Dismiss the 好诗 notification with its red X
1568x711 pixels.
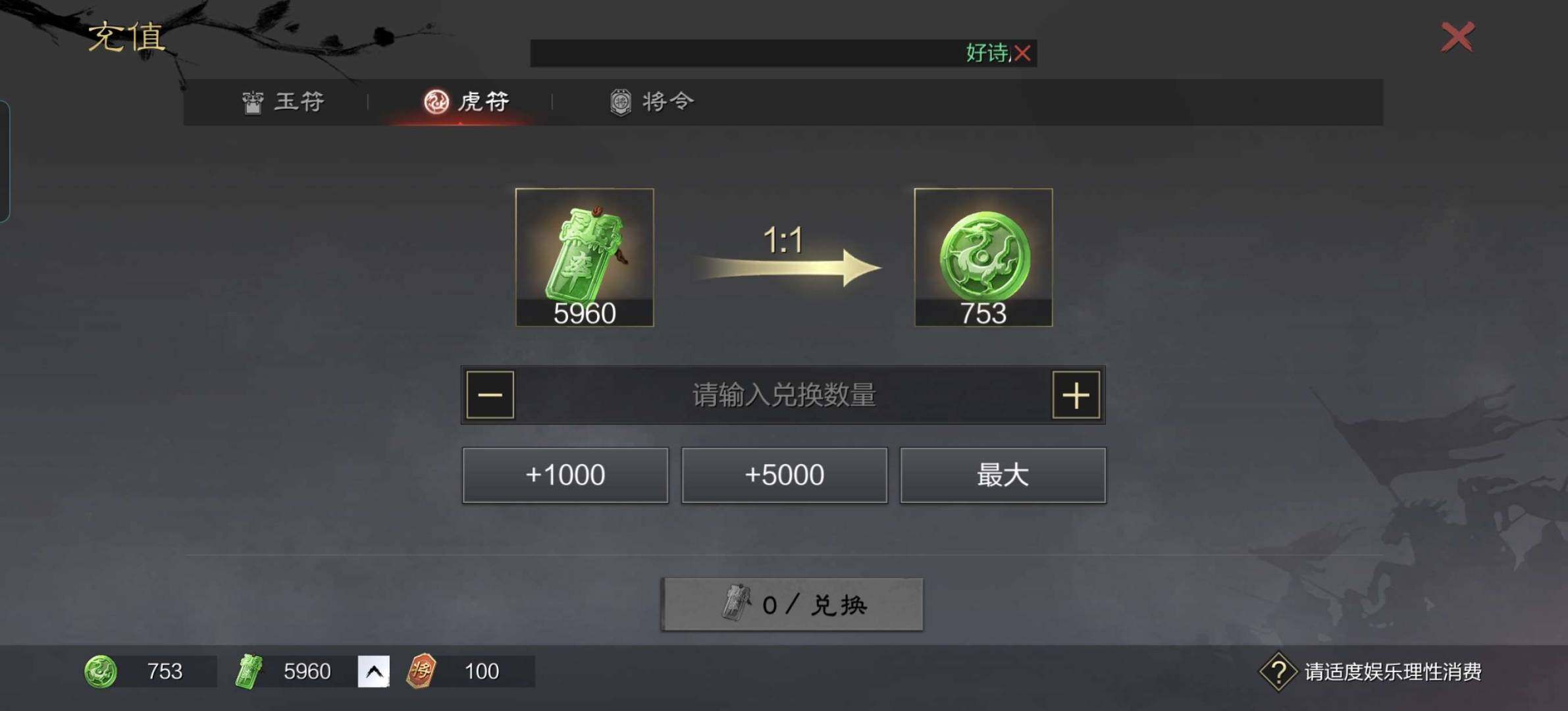pyautogui.click(x=1022, y=53)
